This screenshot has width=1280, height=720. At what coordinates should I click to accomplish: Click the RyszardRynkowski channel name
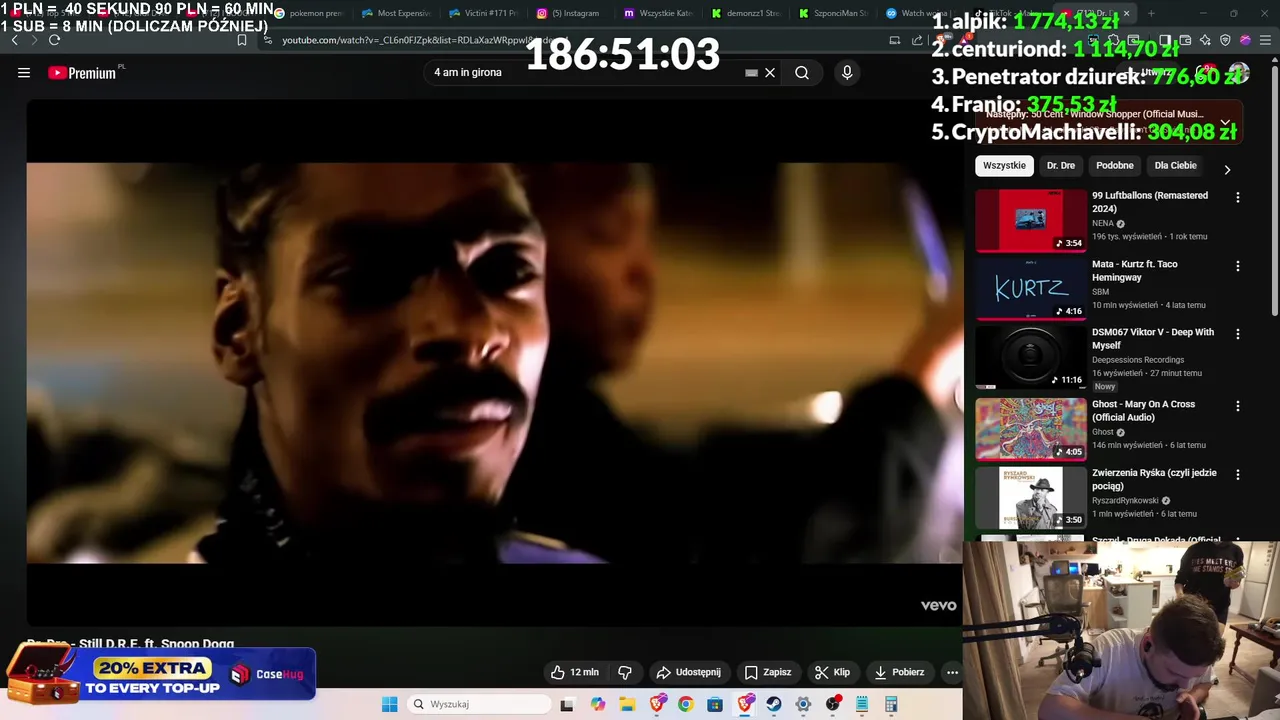tap(1125, 501)
